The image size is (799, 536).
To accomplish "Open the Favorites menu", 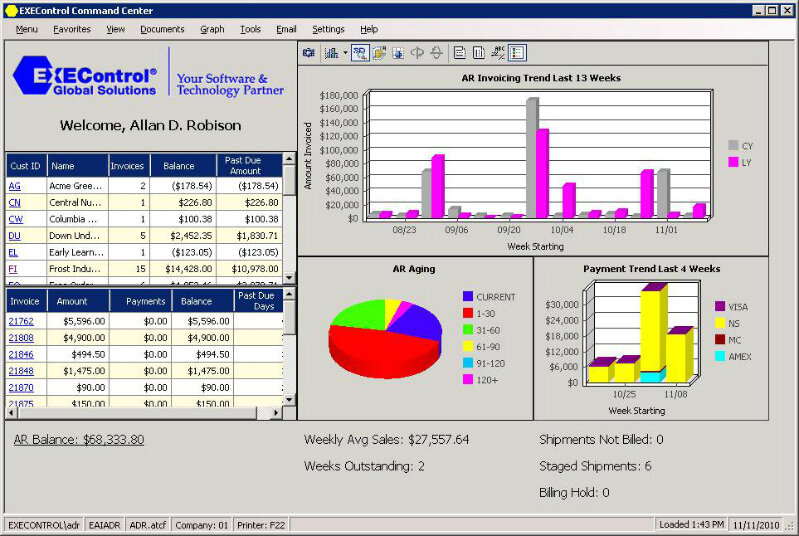I will pos(72,30).
